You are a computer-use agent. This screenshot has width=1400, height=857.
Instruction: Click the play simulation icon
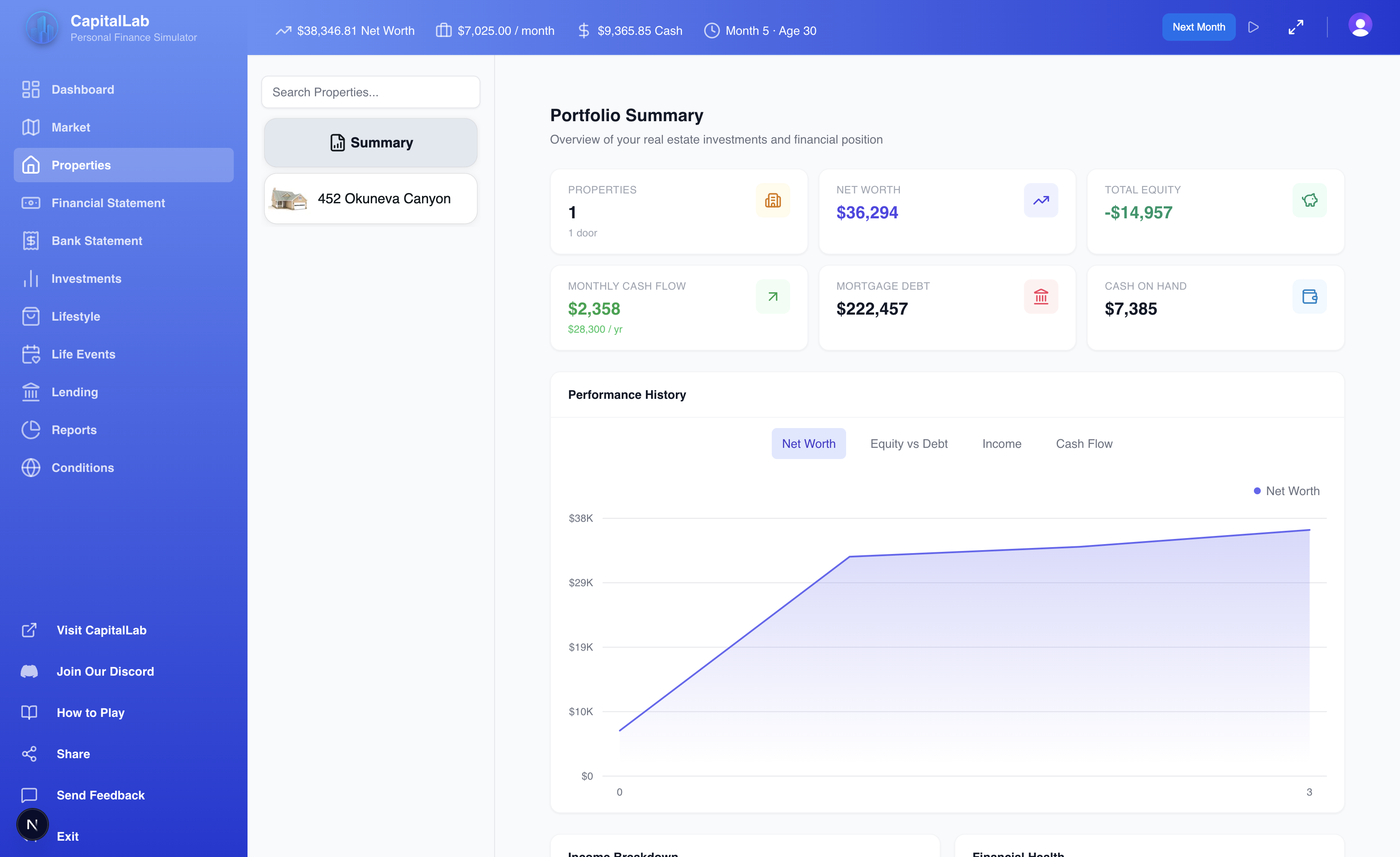point(1254,27)
